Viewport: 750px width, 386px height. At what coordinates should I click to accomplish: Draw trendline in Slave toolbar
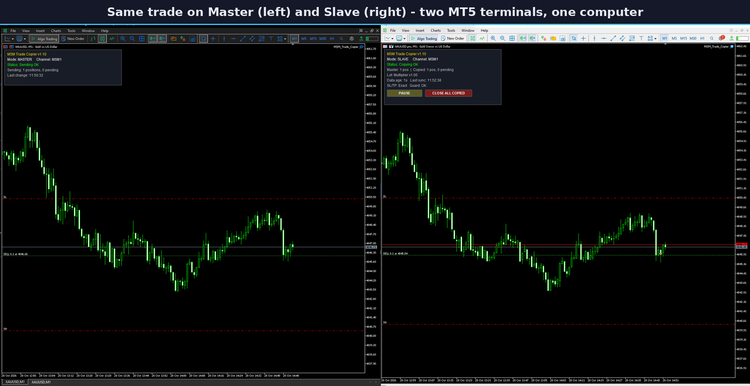point(613,38)
